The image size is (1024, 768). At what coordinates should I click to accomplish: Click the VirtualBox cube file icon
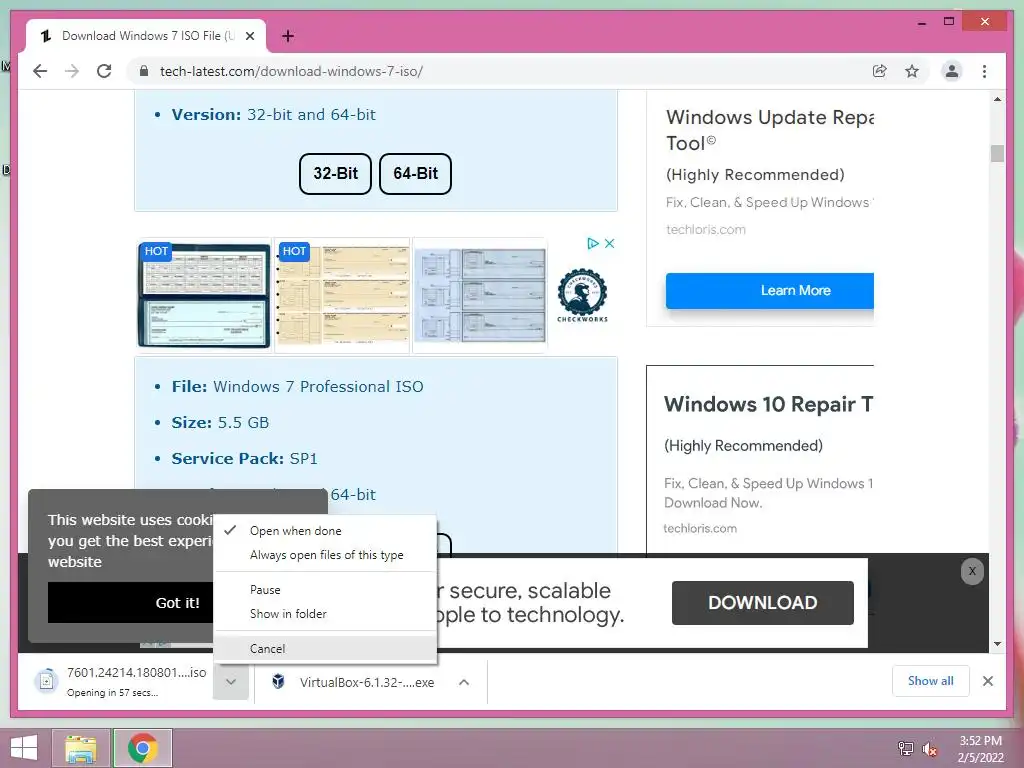tap(278, 682)
